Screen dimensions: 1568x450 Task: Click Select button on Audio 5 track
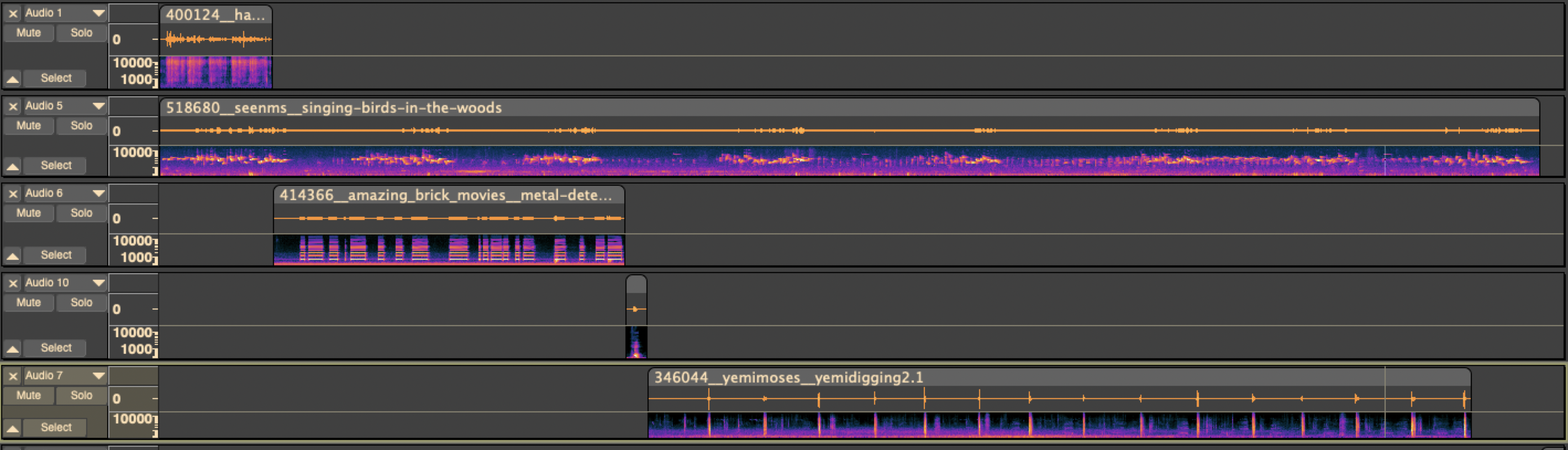[x=55, y=166]
